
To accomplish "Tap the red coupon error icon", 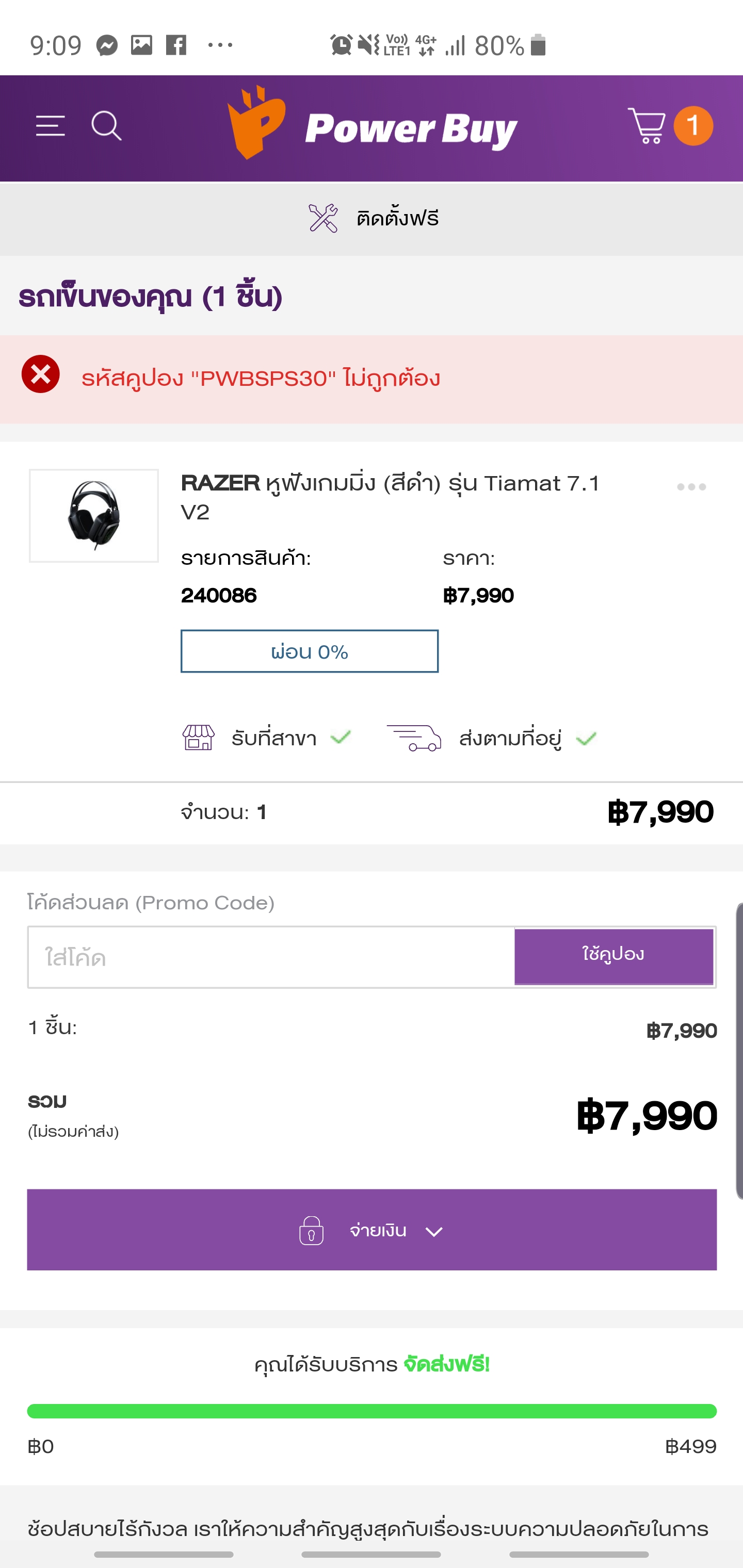I will click(41, 374).
